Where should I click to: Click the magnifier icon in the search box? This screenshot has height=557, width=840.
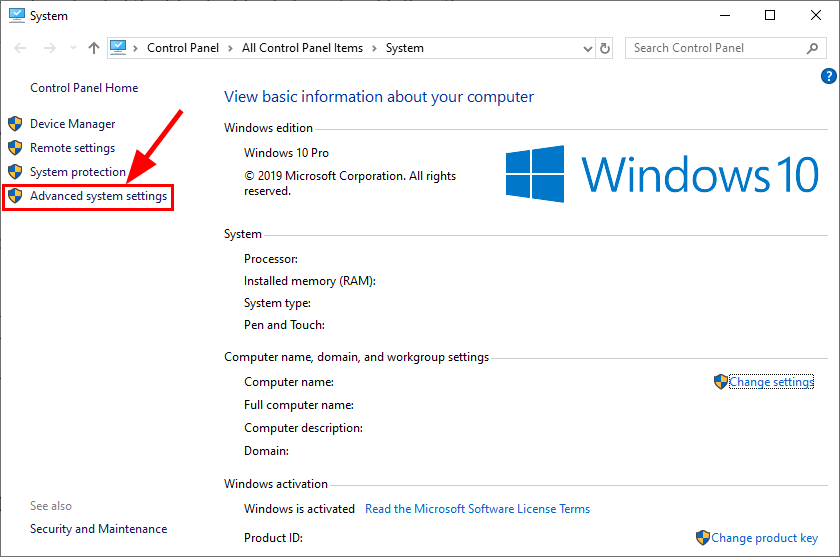[813, 48]
